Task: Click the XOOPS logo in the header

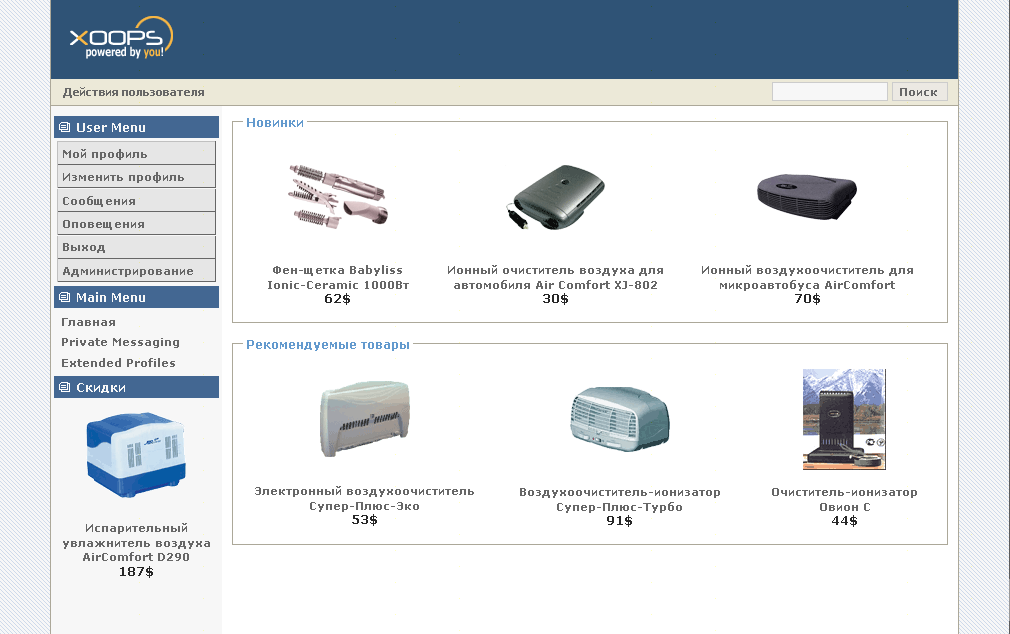Action: 121,38
